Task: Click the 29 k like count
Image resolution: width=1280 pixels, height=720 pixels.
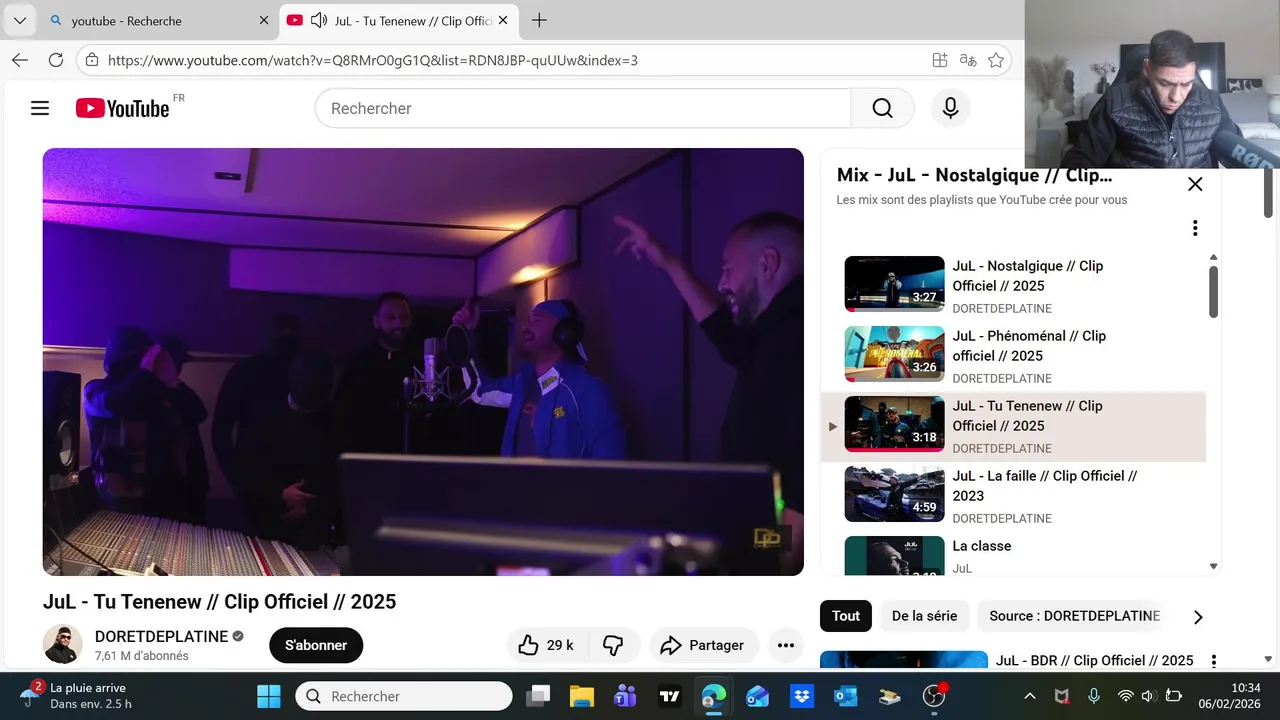Action: (560, 645)
